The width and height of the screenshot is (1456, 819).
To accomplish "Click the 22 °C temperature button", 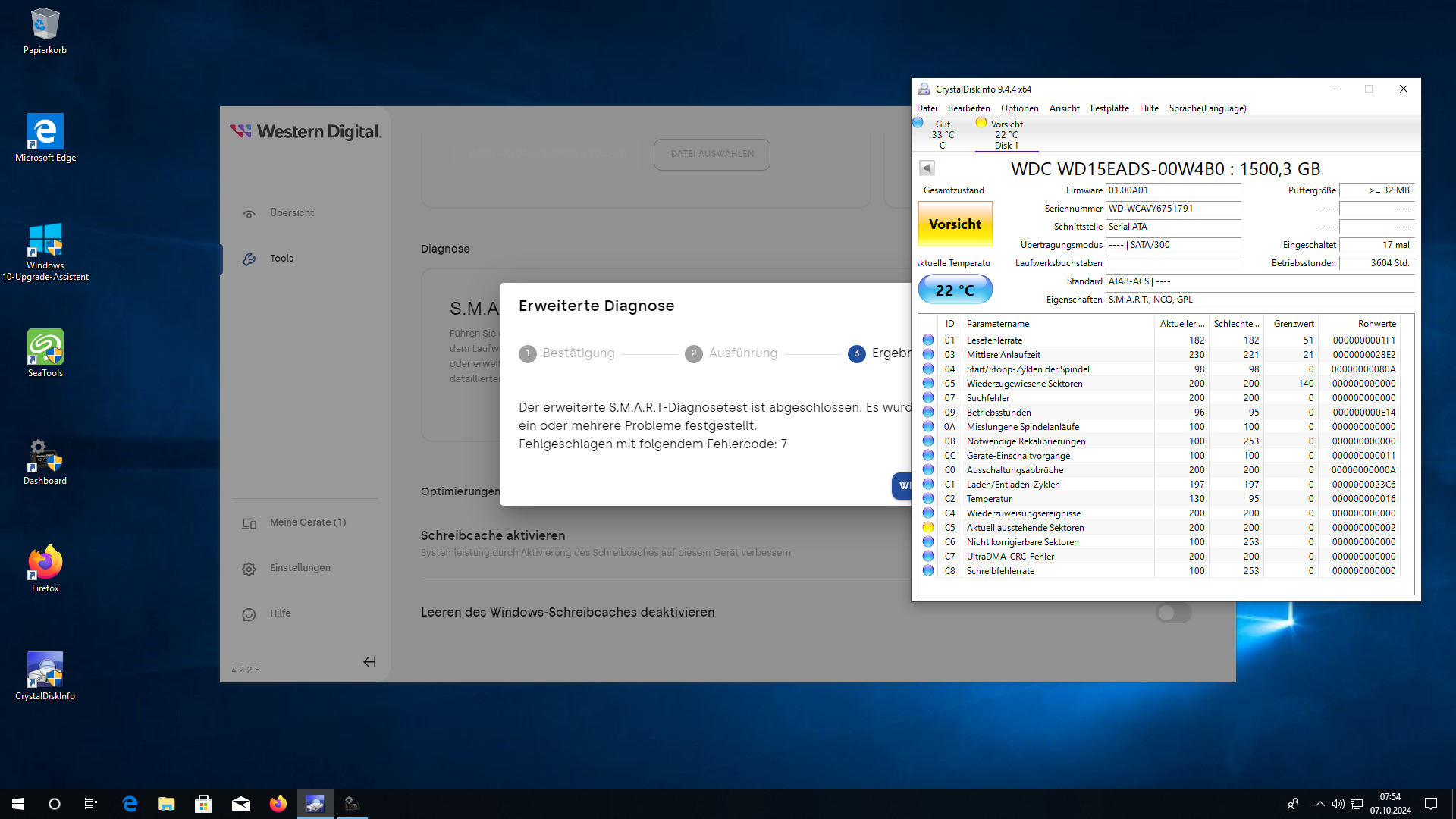I will (x=955, y=290).
